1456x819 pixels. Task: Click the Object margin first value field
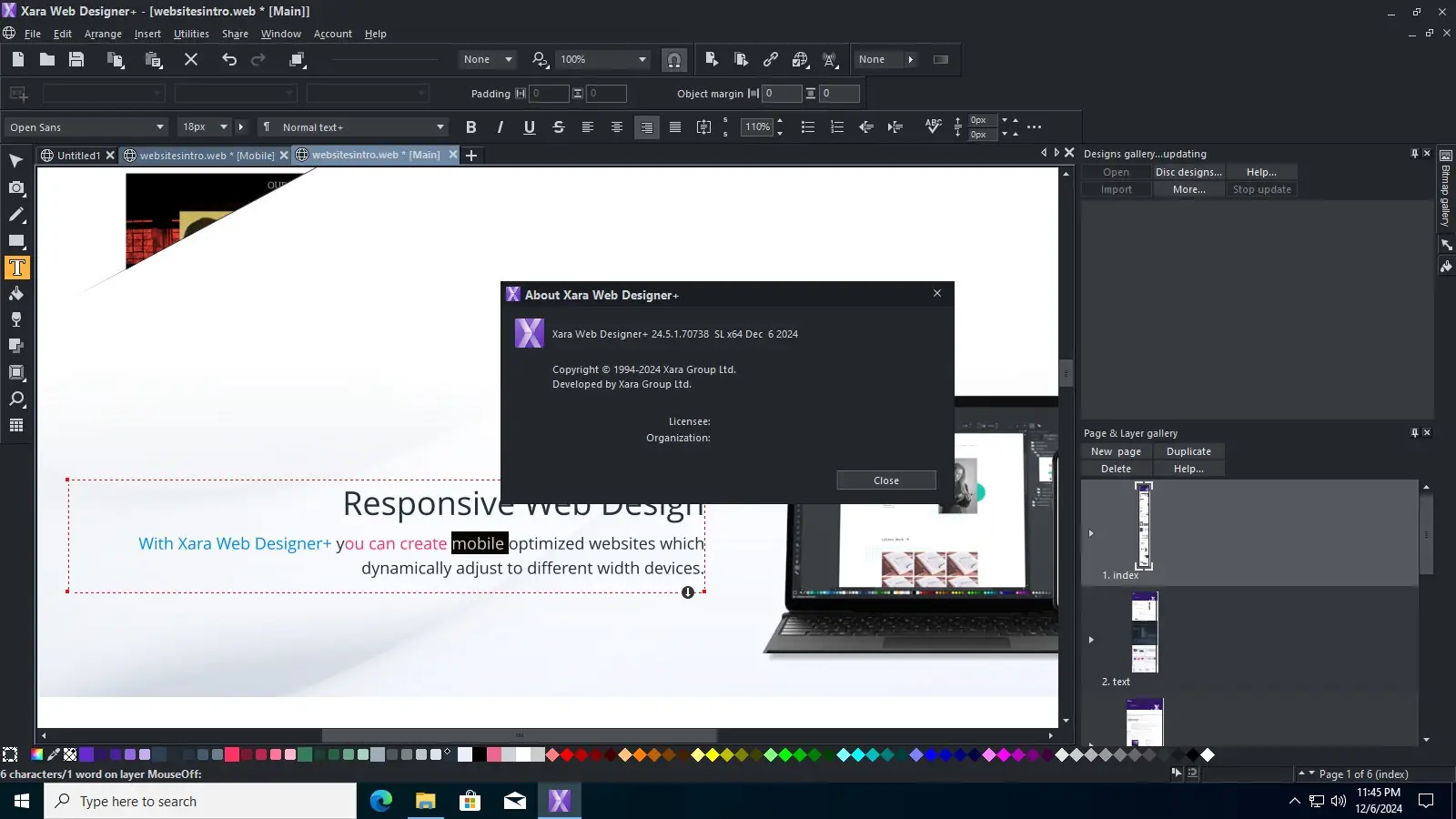tap(782, 94)
